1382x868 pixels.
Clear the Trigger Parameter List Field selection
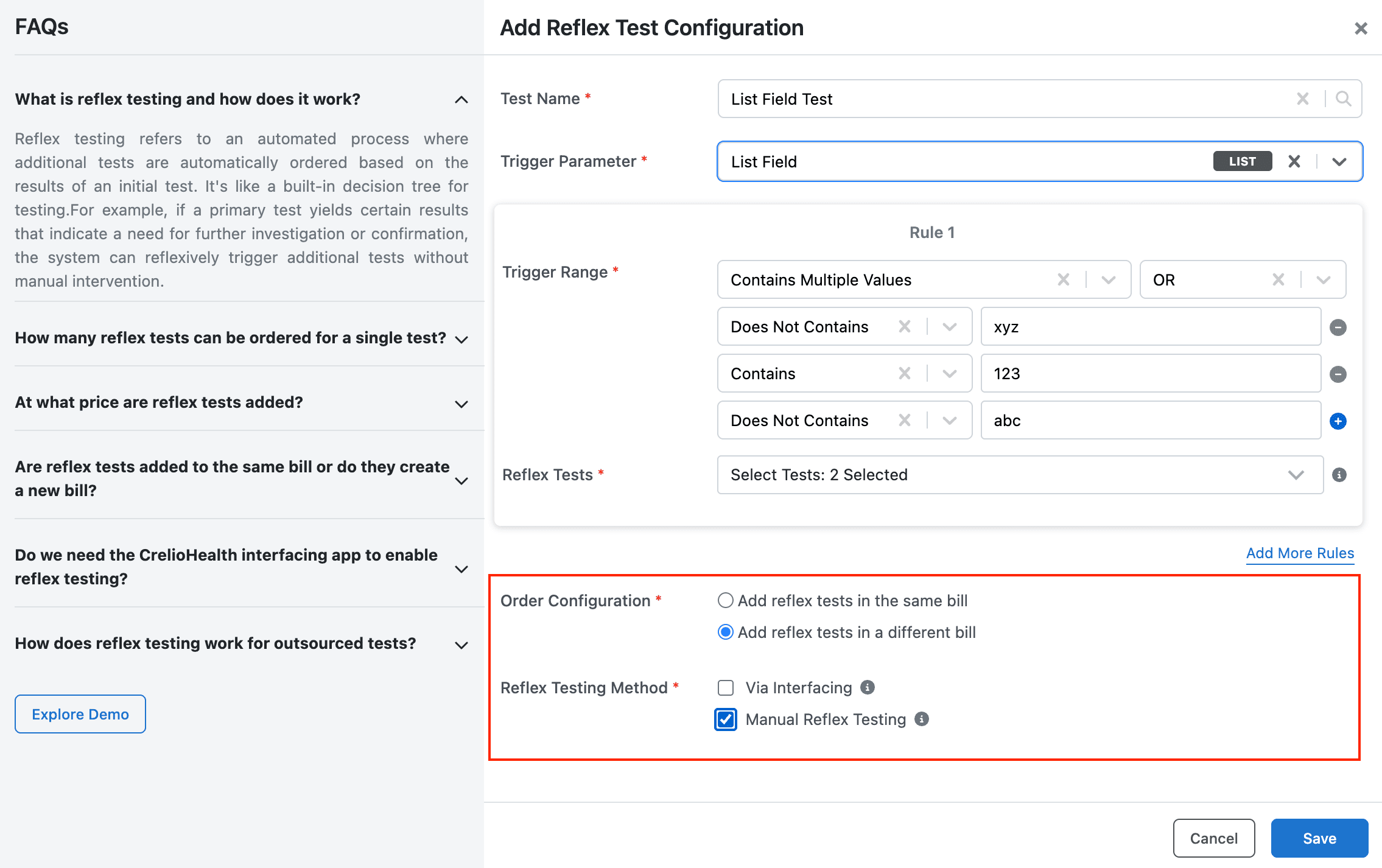[x=1294, y=161]
